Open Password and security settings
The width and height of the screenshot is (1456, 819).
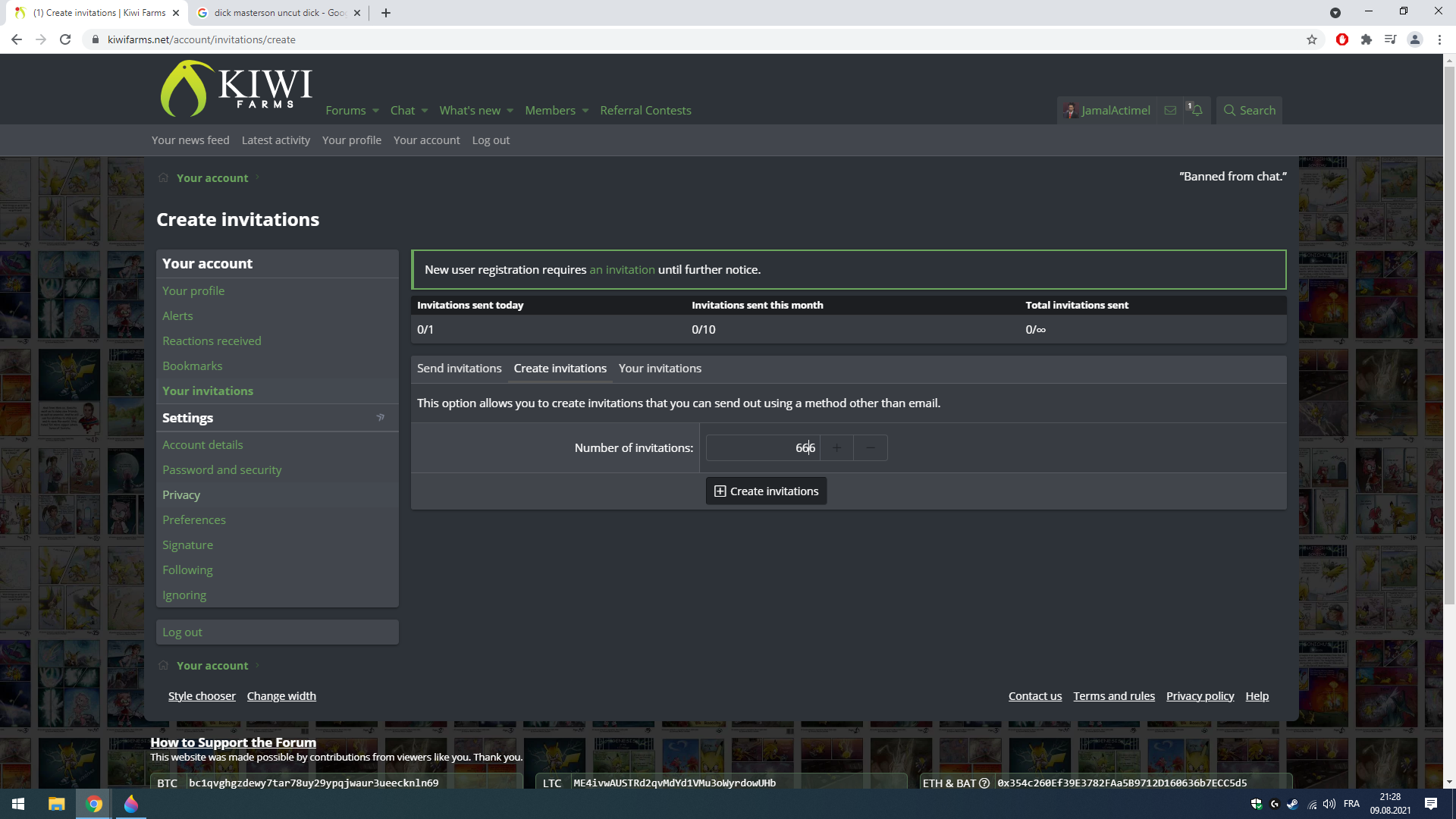point(222,470)
